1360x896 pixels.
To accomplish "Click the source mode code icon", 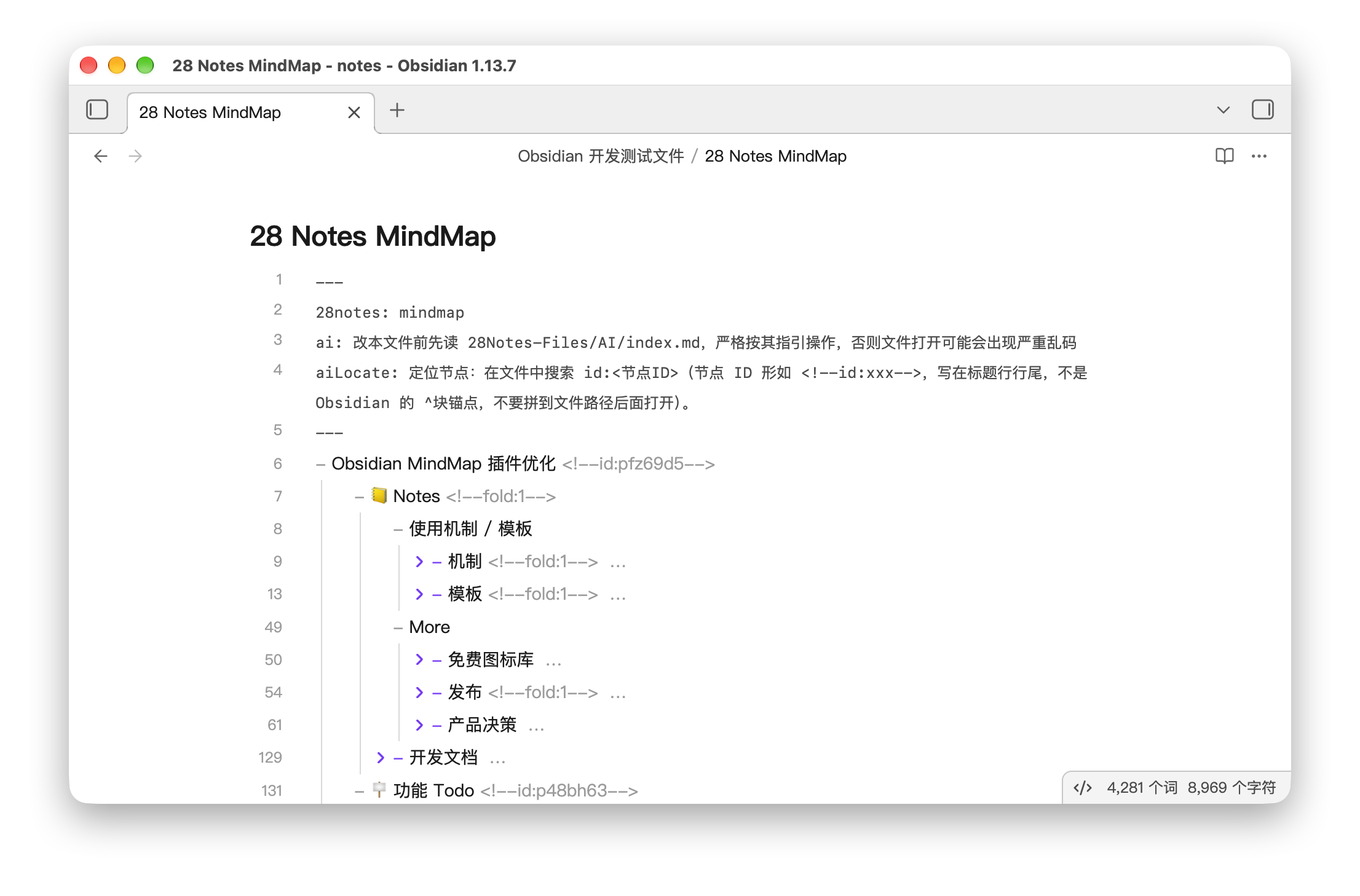I will [x=1082, y=788].
